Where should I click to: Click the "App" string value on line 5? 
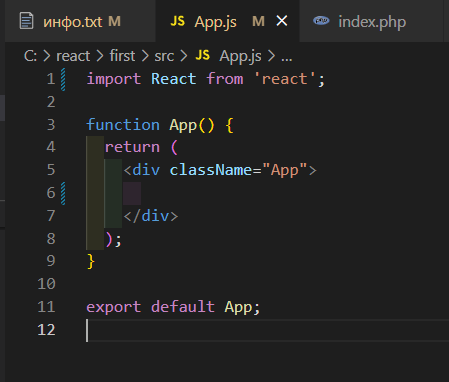click(x=284, y=170)
